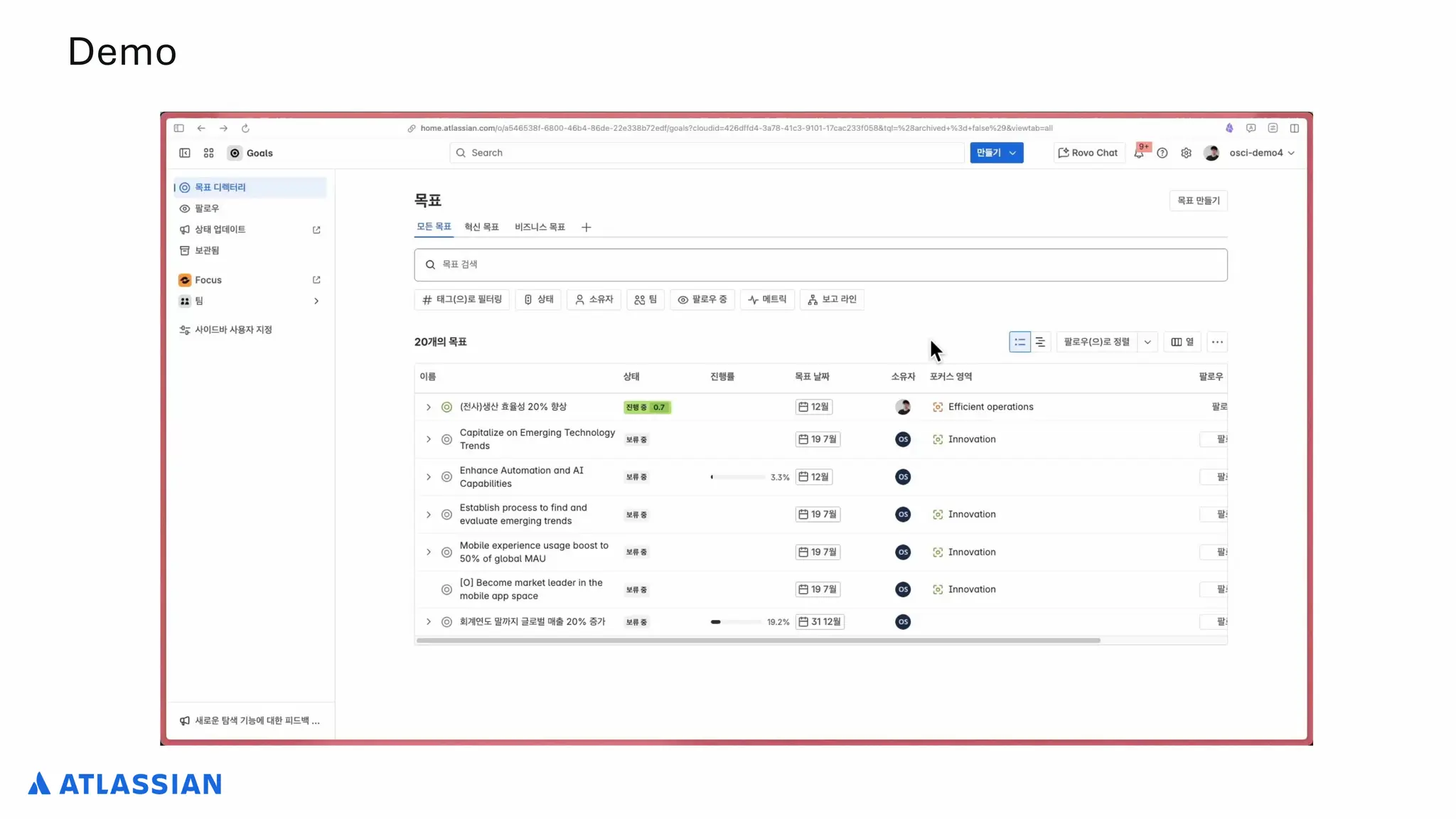Switch to hierarchy tree view toggle
The image size is (1456, 819).
click(1040, 342)
